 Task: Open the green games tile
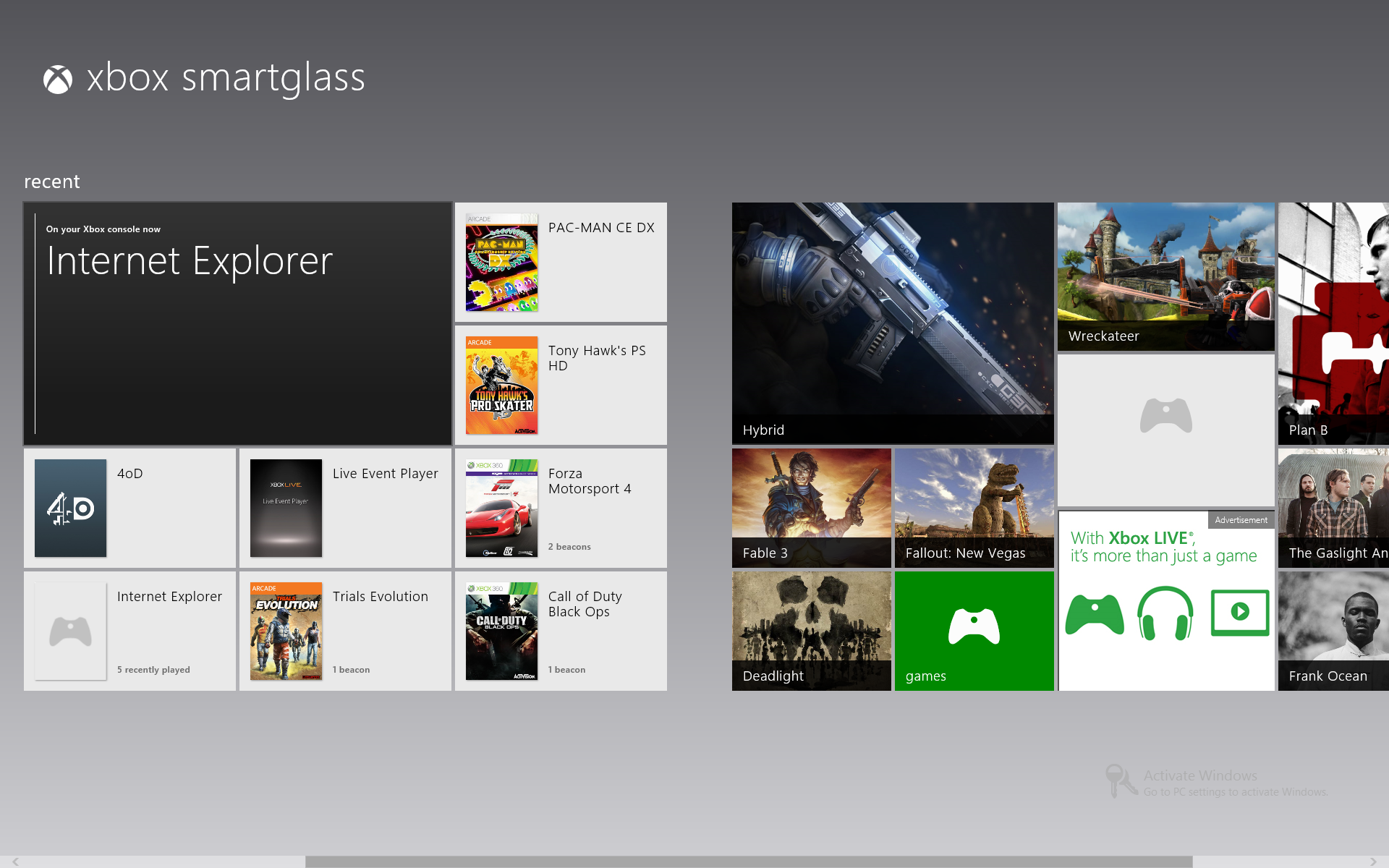click(974, 631)
